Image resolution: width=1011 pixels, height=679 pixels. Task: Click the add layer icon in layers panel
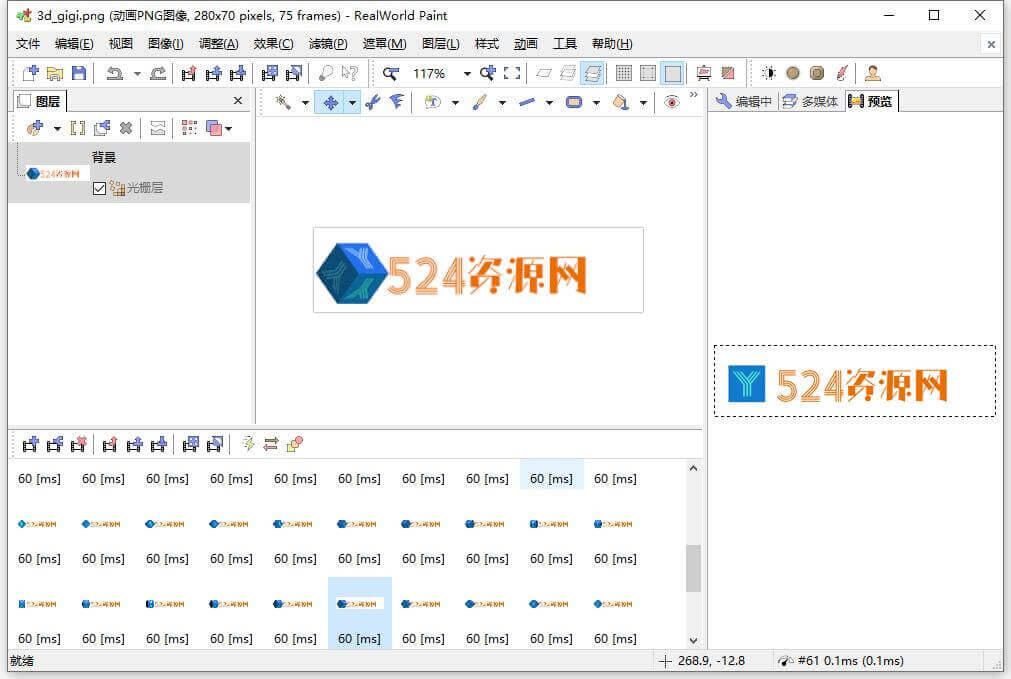(35, 128)
